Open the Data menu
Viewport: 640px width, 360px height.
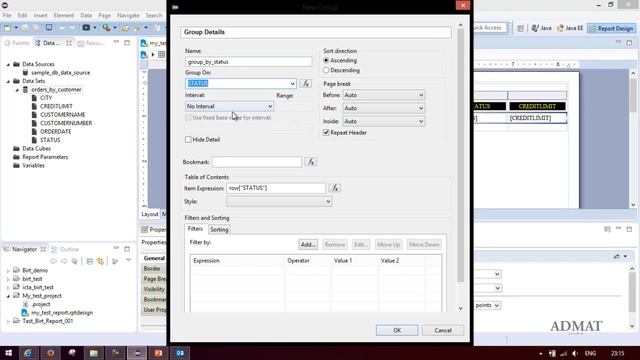tap(86, 15)
